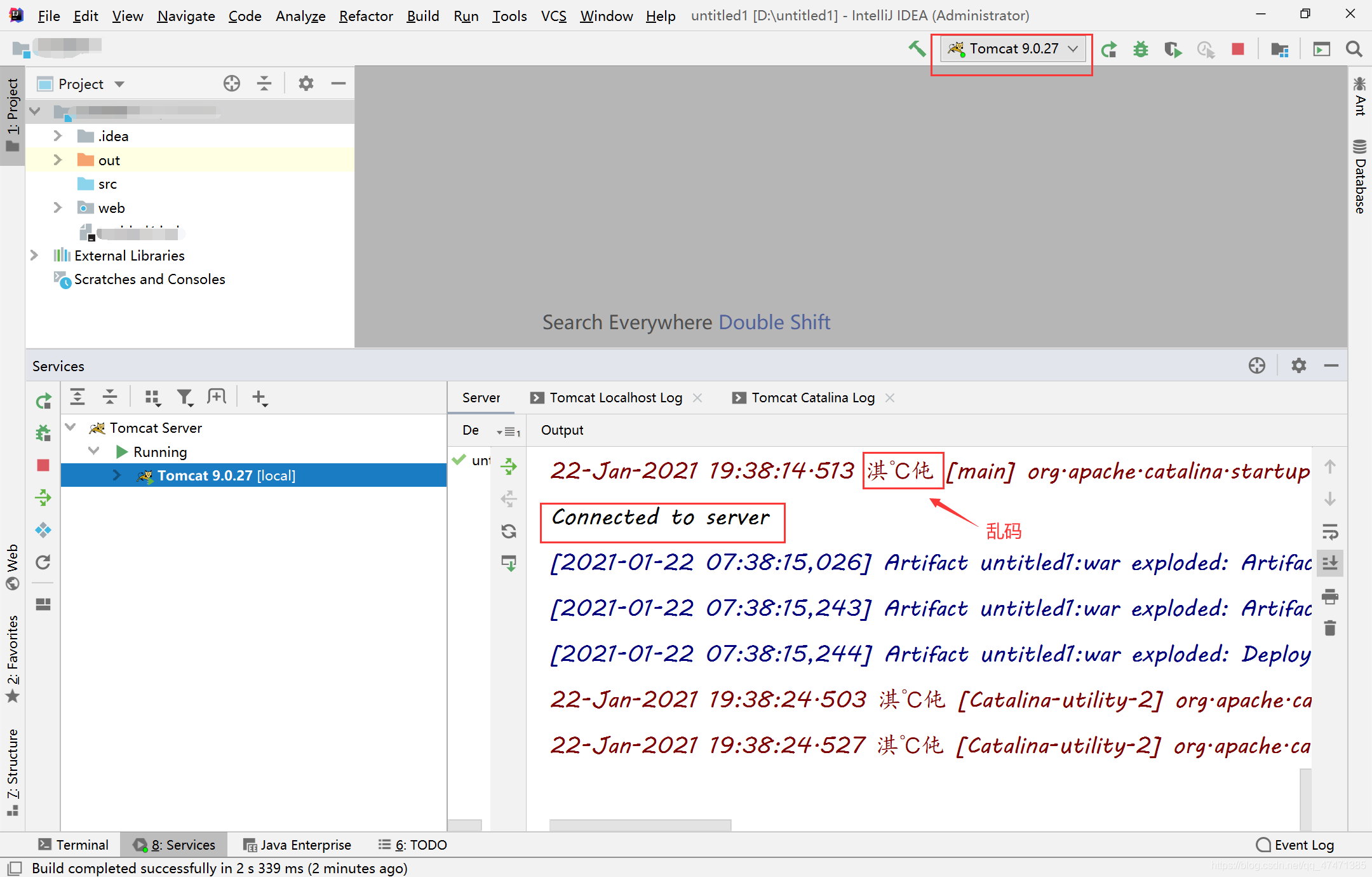The width and height of the screenshot is (1372, 877).
Task: Open the Tomcat 9.0.27 run configuration dropdown
Action: [x=1012, y=49]
